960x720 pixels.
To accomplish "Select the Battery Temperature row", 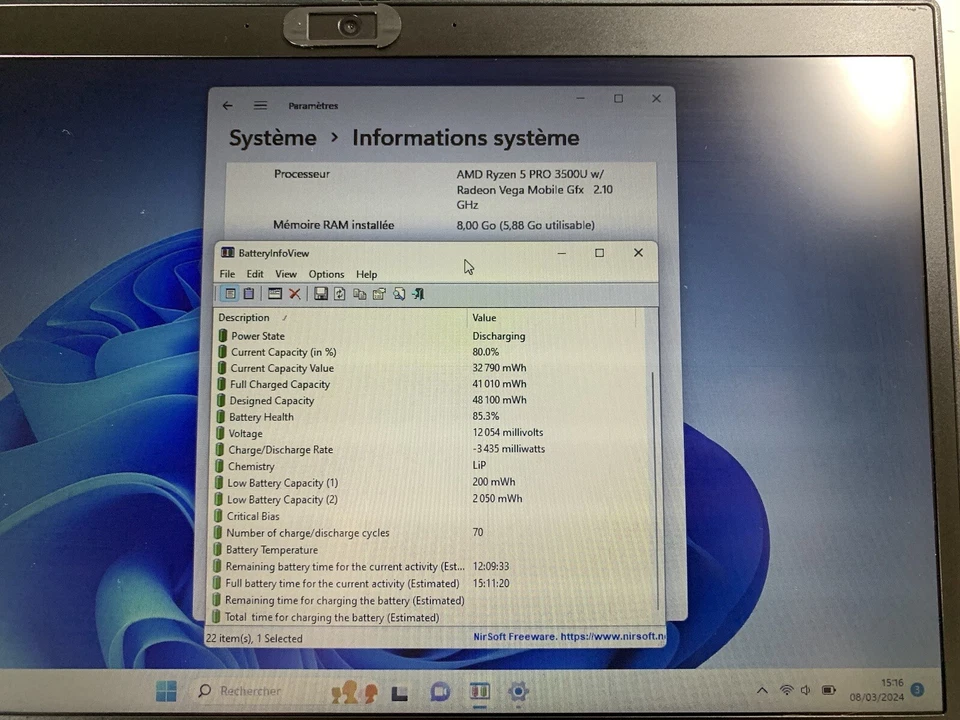I will 429,550.
